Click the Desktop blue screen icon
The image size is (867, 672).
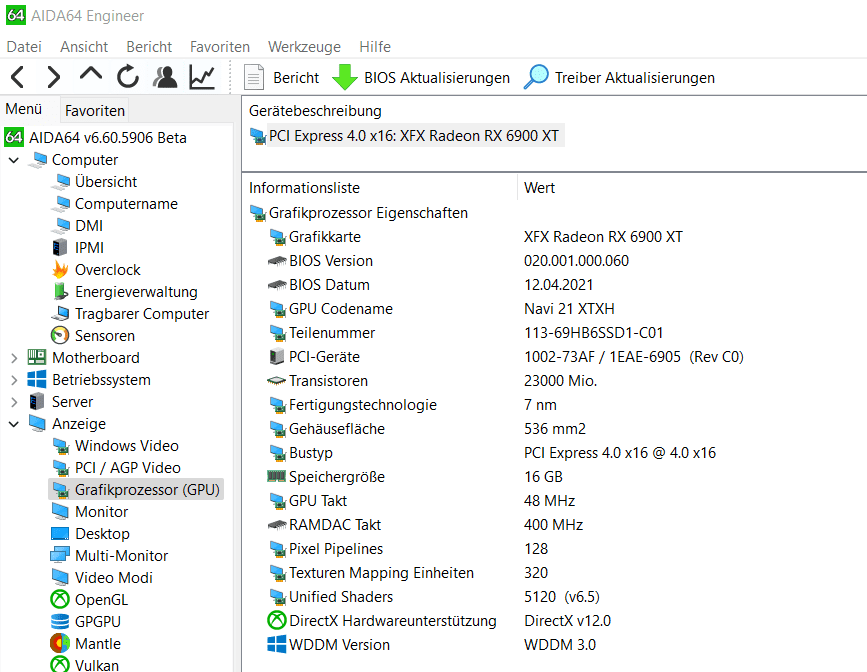[x=60, y=534]
